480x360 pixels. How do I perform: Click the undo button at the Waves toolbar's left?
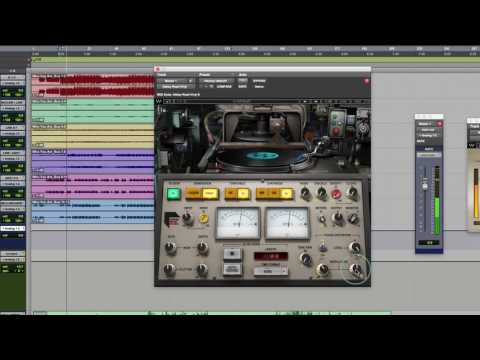click(x=167, y=101)
